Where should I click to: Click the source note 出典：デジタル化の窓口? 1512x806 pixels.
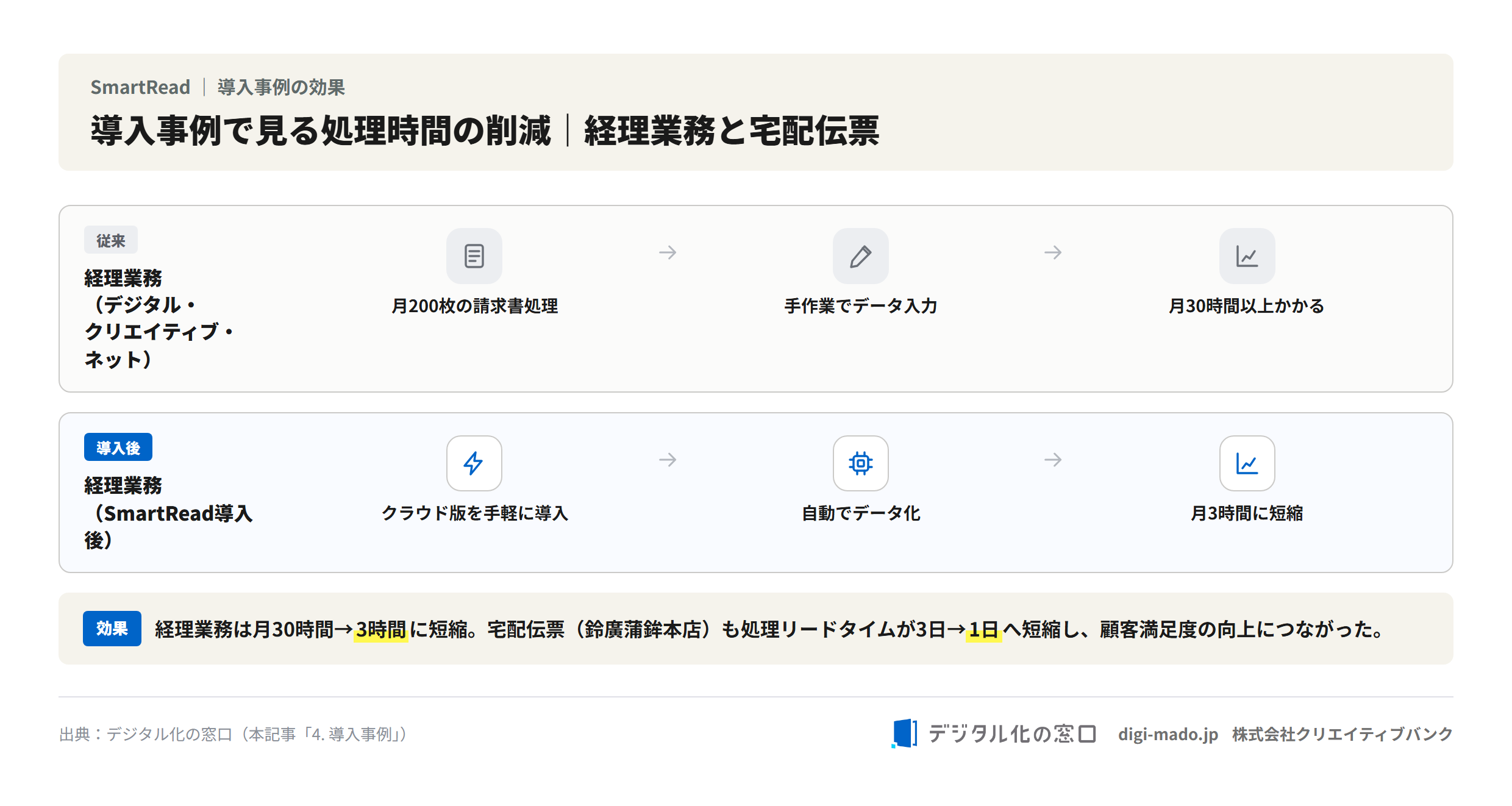tap(233, 734)
